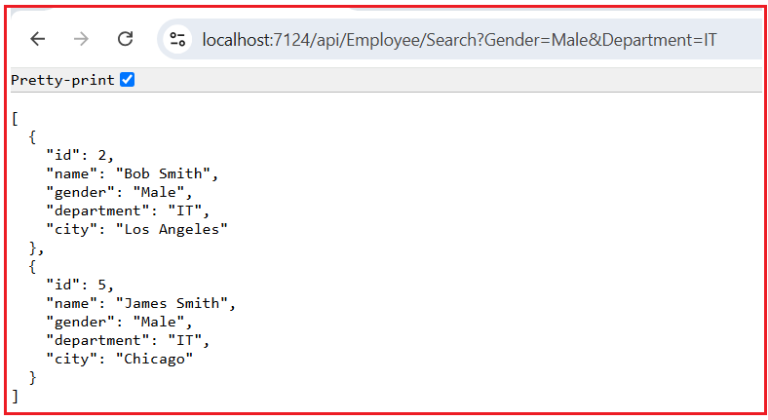Click "gender": "Male" under James Smith
The width and height of the screenshot is (768, 420).
[x=119, y=322]
